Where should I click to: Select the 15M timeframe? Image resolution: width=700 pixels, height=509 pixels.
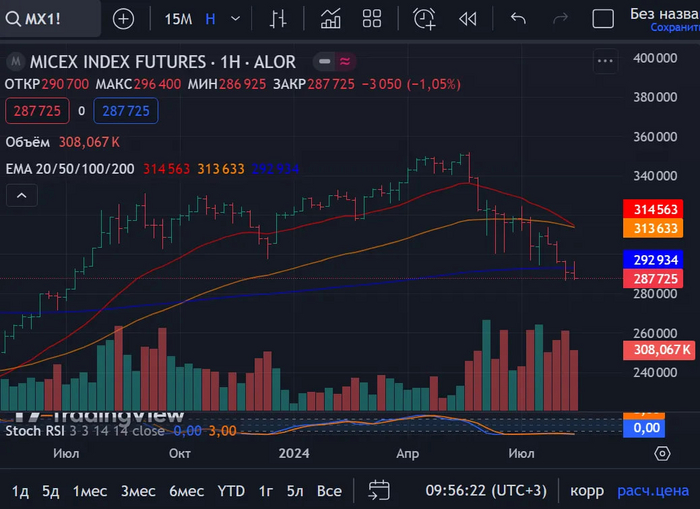point(178,19)
